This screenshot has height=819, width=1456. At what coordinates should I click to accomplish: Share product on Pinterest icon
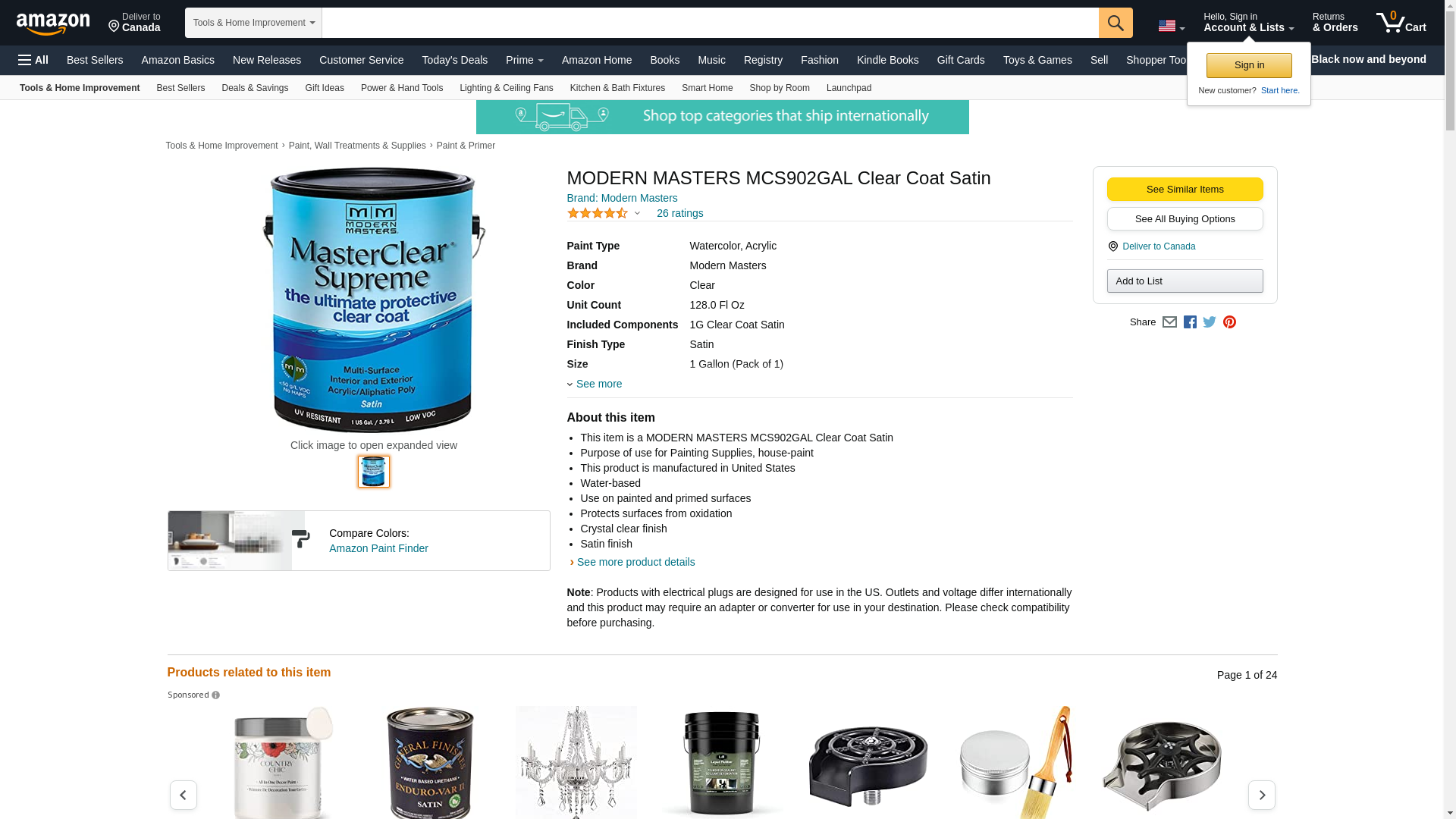click(x=1229, y=322)
